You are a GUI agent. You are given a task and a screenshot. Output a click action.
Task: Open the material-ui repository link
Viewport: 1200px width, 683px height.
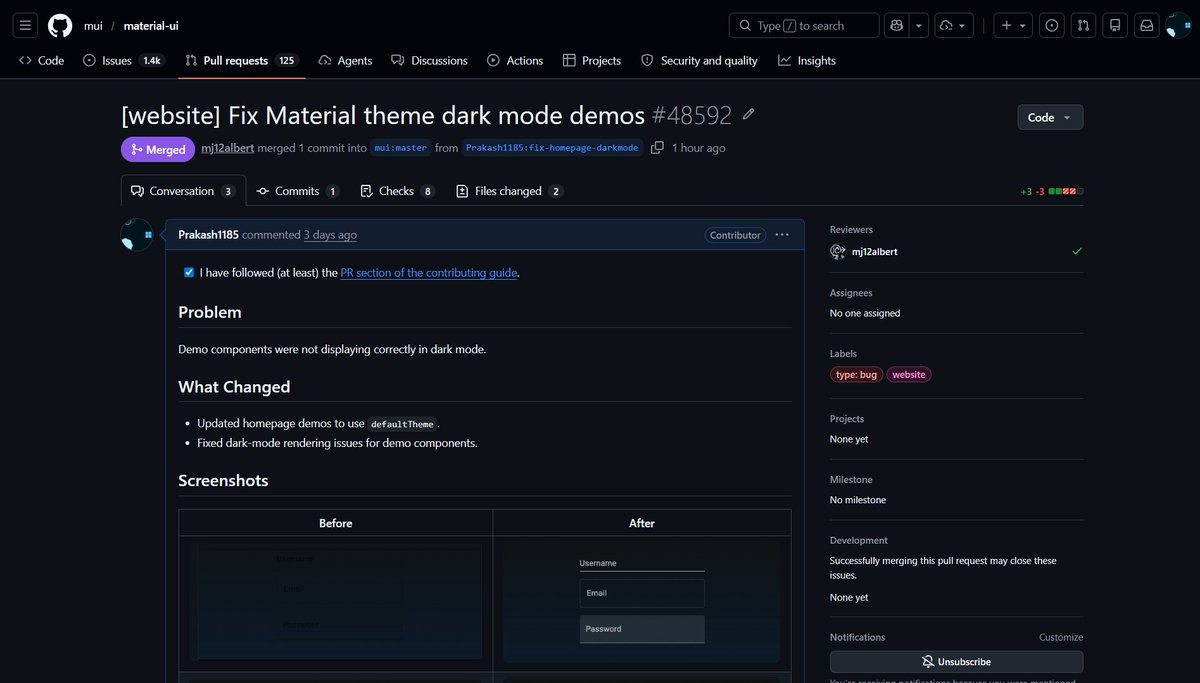pos(152,26)
